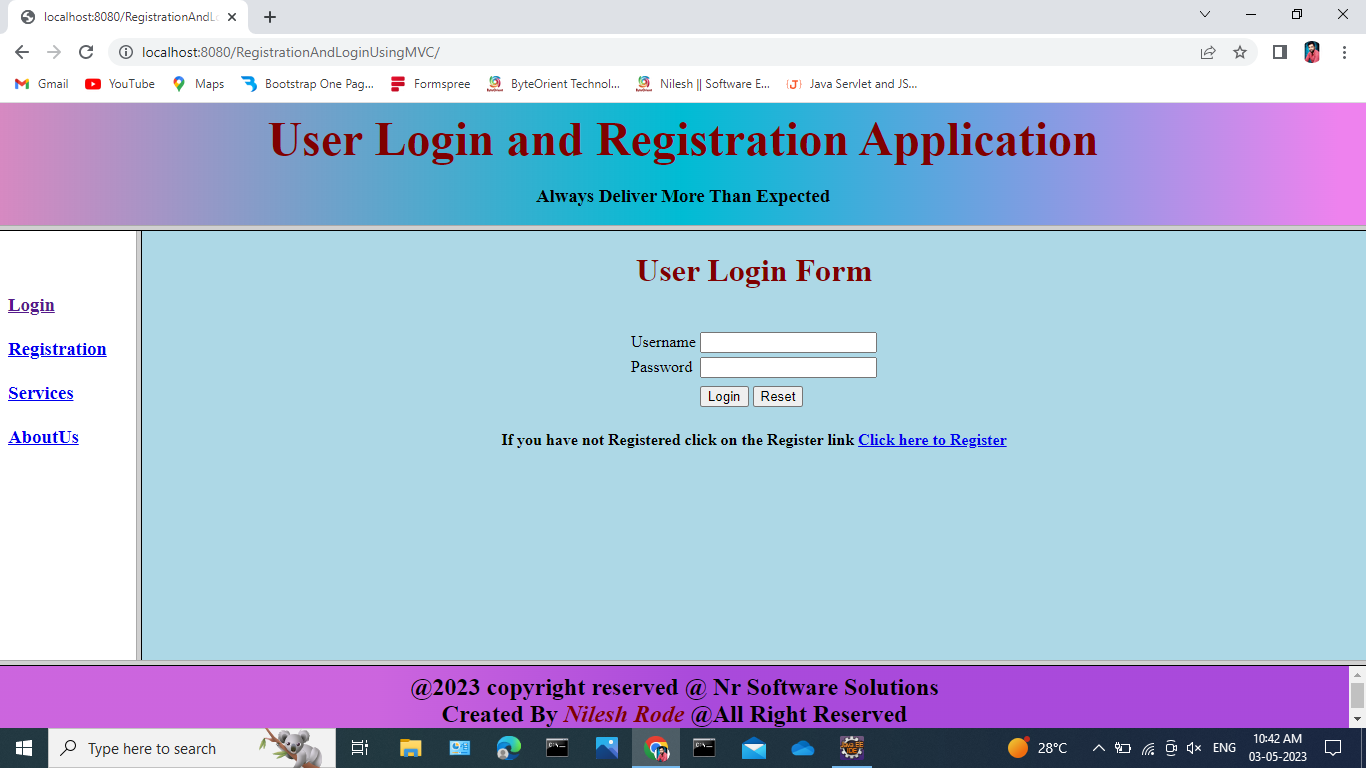Image resolution: width=1366 pixels, height=768 pixels.
Task: Open the Bootstrap One Page bookmark
Action: pyautogui.click(x=308, y=84)
